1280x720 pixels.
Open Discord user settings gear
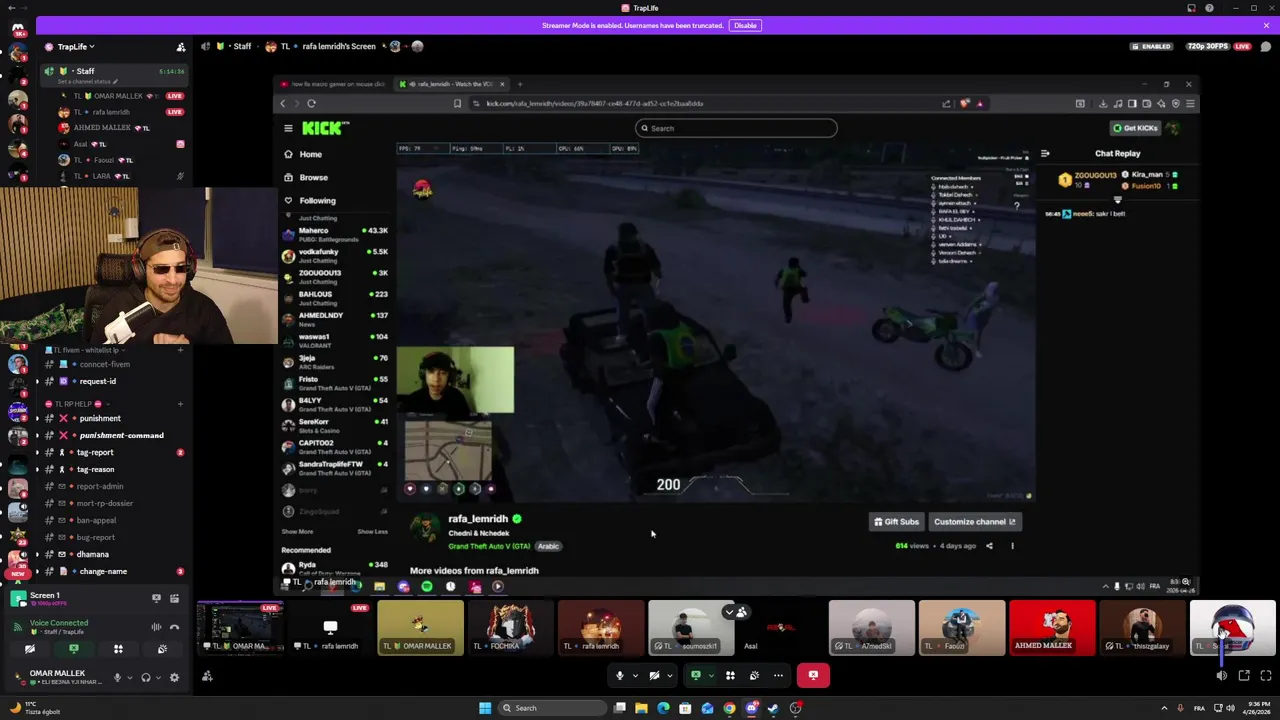point(174,677)
